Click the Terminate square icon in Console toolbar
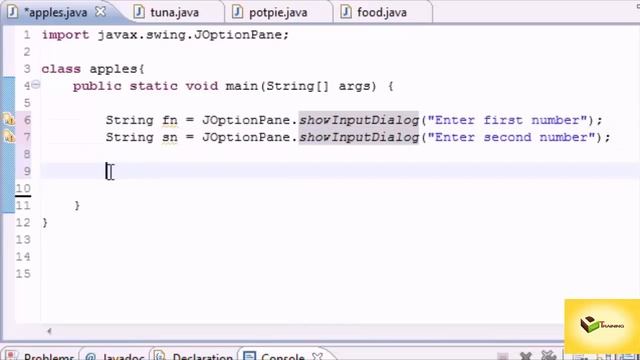 tap(503, 356)
